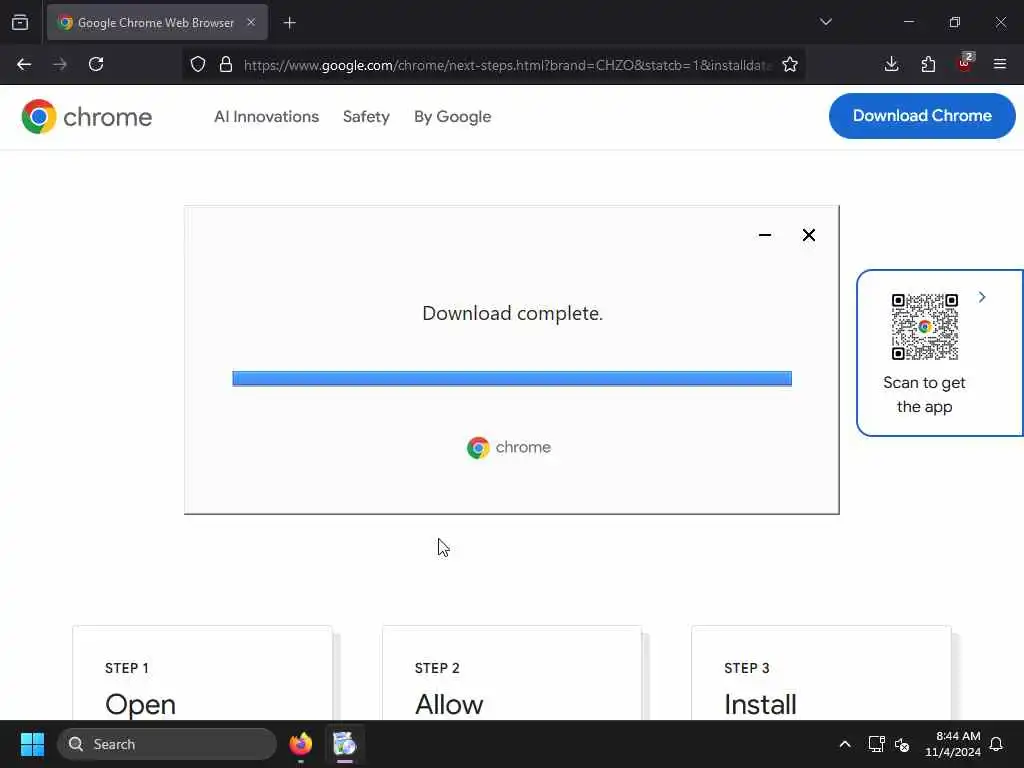Expand the Scan to get the app chevron
Viewport: 1024px width, 768px height.
[x=982, y=297]
